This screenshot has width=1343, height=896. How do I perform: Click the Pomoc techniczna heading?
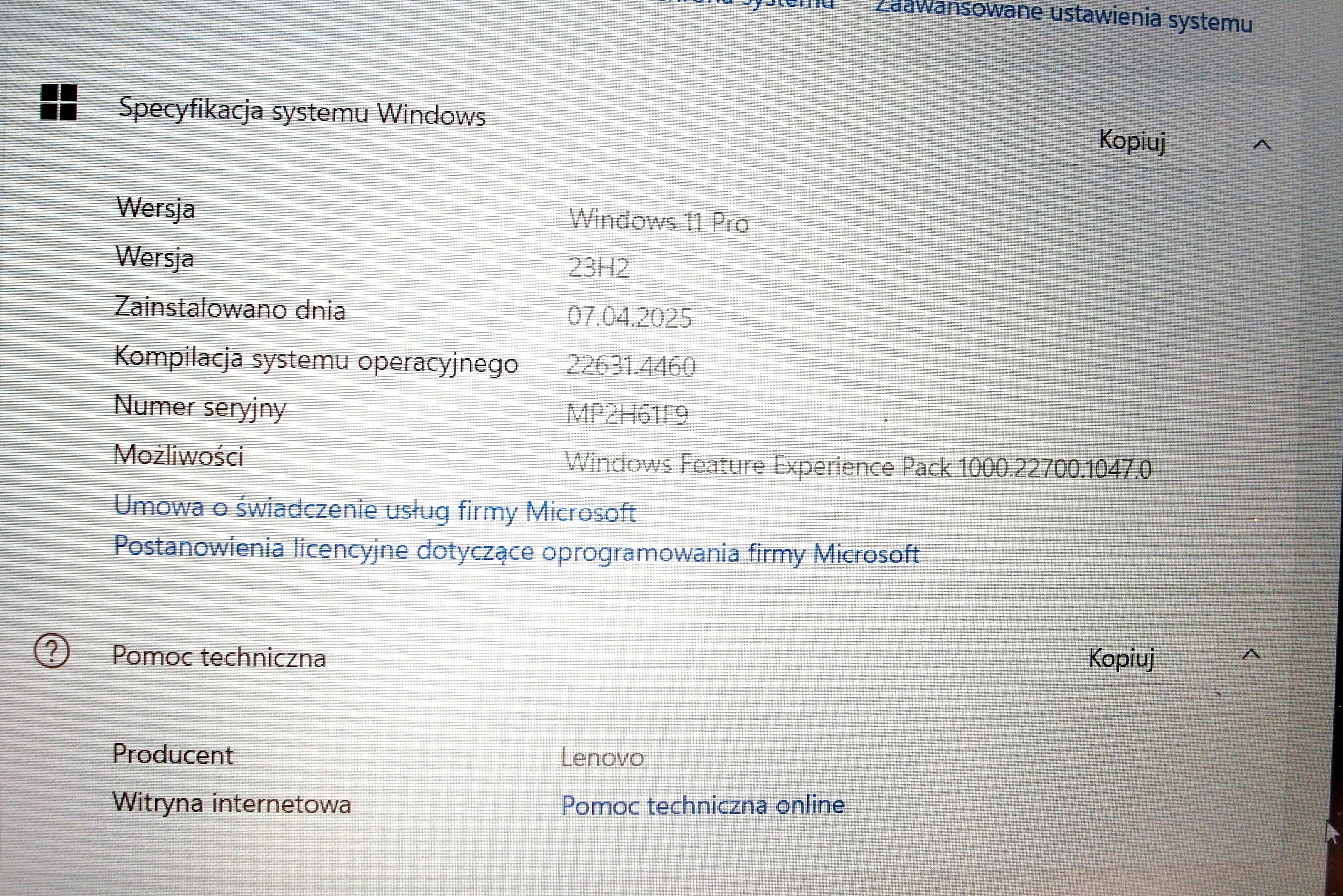[x=219, y=657]
